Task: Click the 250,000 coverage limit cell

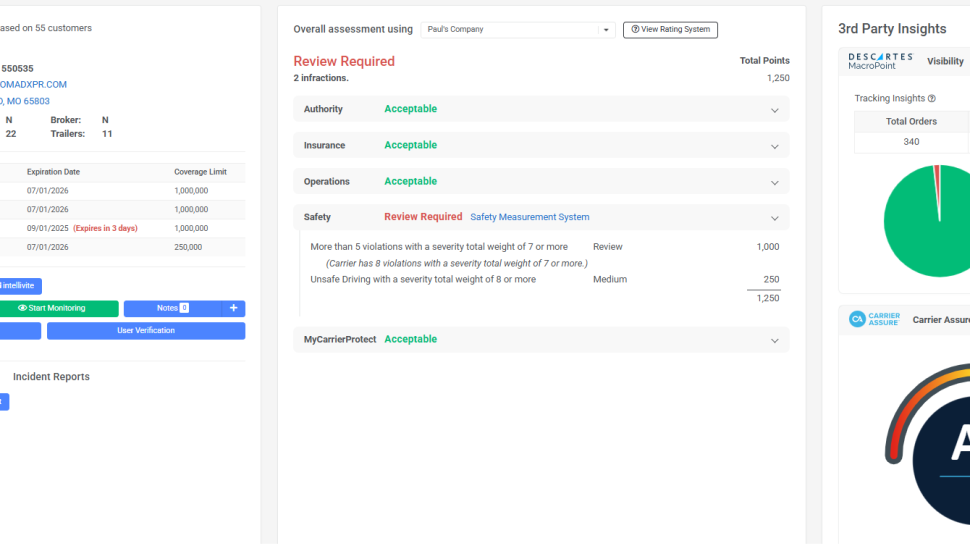Action: click(188, 247)
